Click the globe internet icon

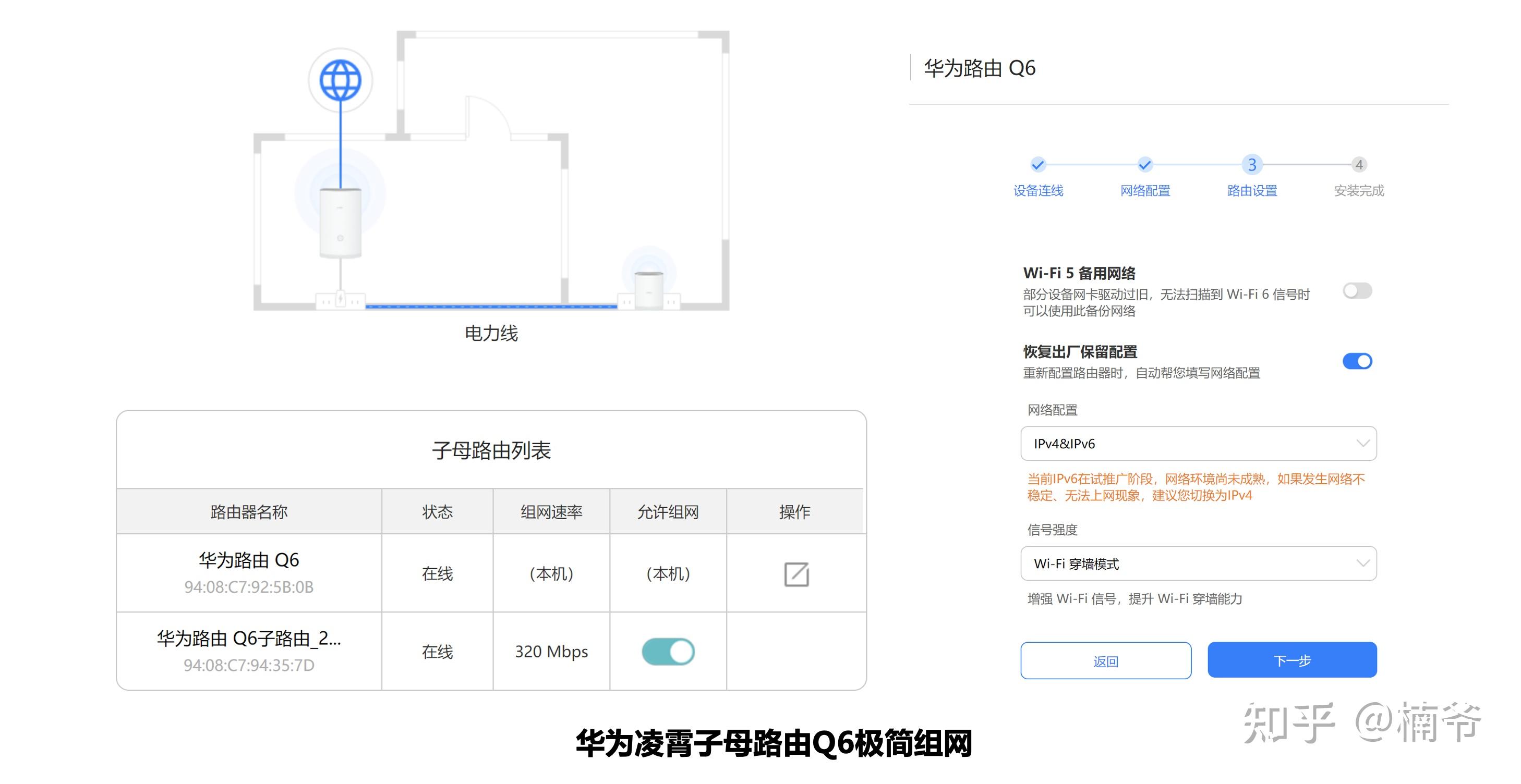click(340, 80)
